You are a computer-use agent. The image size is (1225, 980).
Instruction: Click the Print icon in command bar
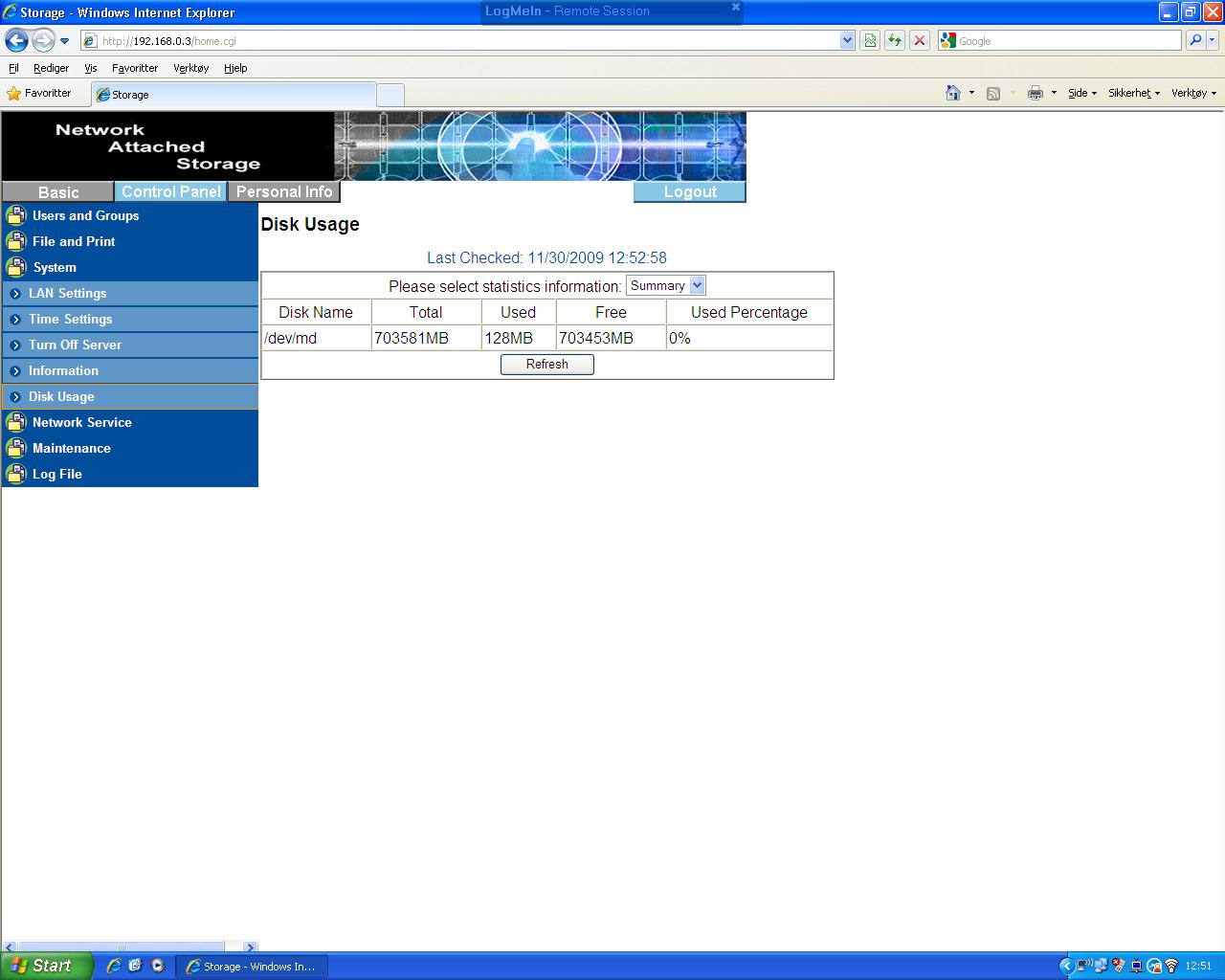[x=1035, y=93]
